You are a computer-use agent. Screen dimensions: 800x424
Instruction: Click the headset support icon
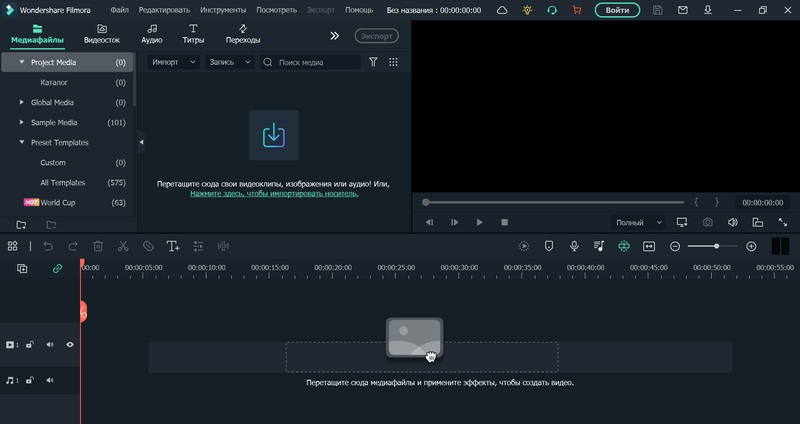[551, 10]
